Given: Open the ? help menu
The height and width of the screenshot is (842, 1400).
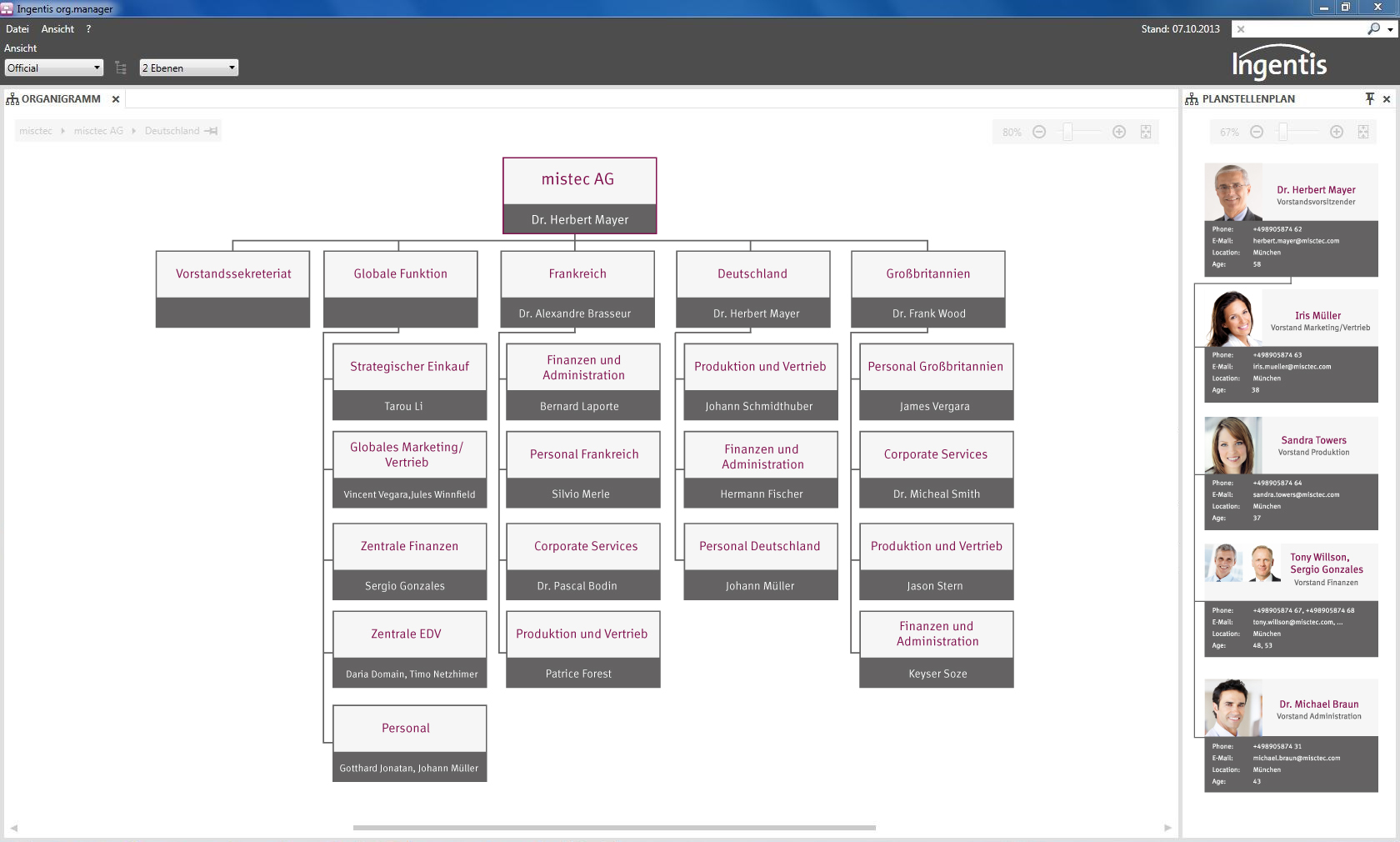Looking at the screenshot, I should pos(88,29).
